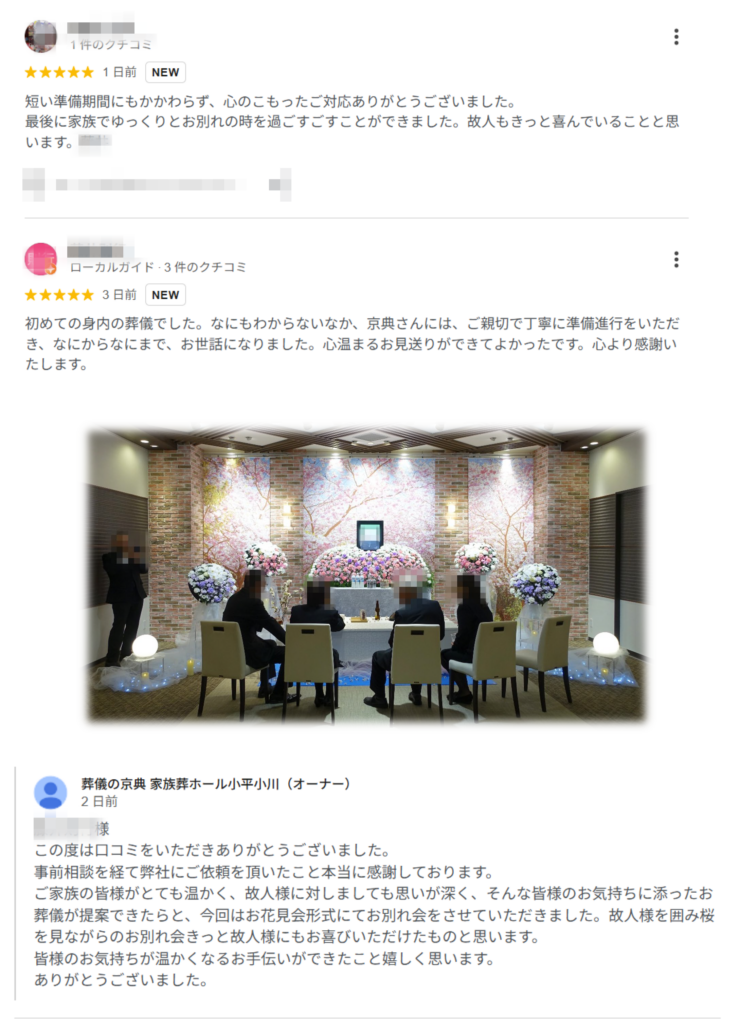This screenshot has width=739, height=1024.
Task: Click the review text starting with 短い準備期間
Action: click(x=352, y=121)
